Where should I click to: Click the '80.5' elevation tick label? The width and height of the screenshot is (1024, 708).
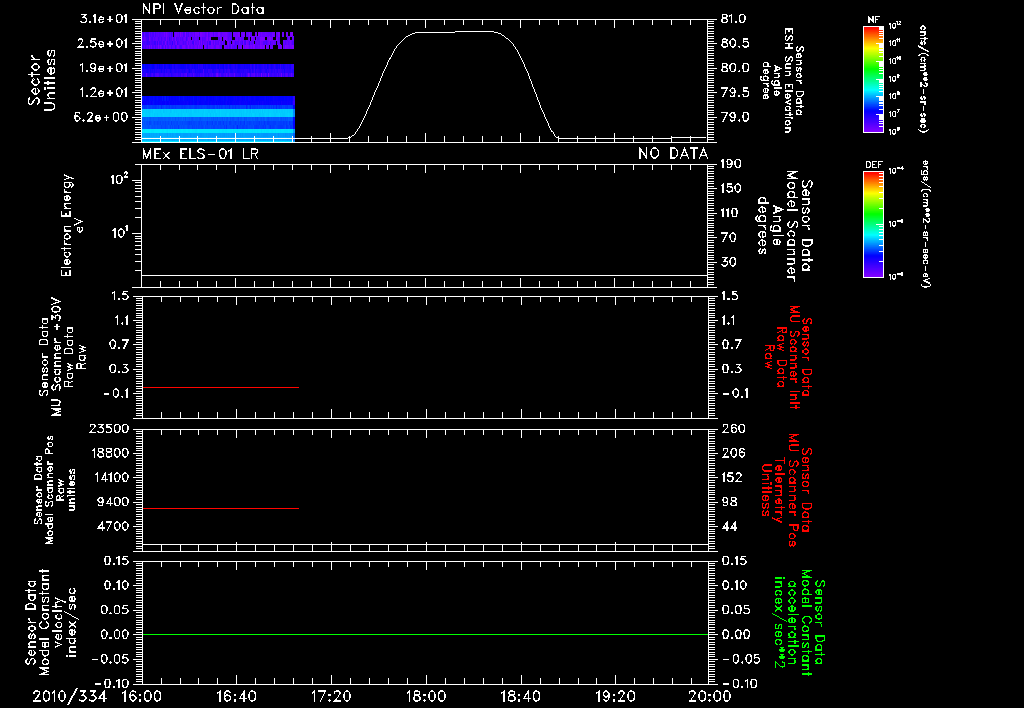pyautogui.click(x=734, y=43)
